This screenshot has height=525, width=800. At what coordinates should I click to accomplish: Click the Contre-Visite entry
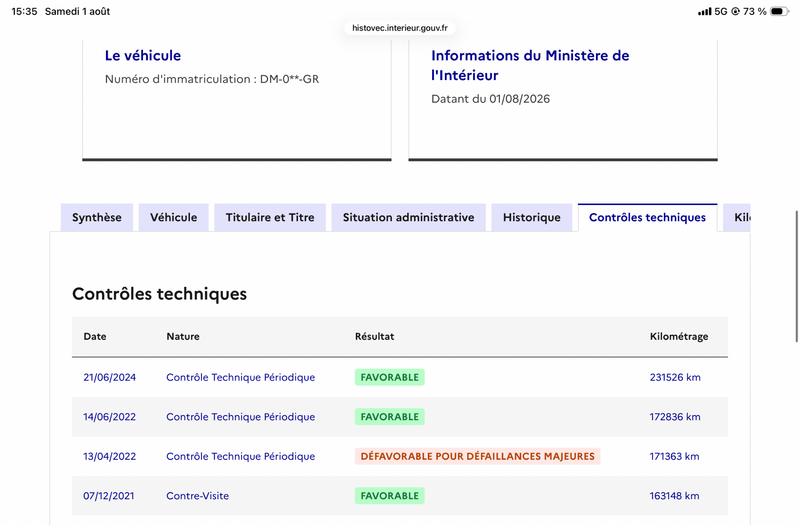coord(197,496)
